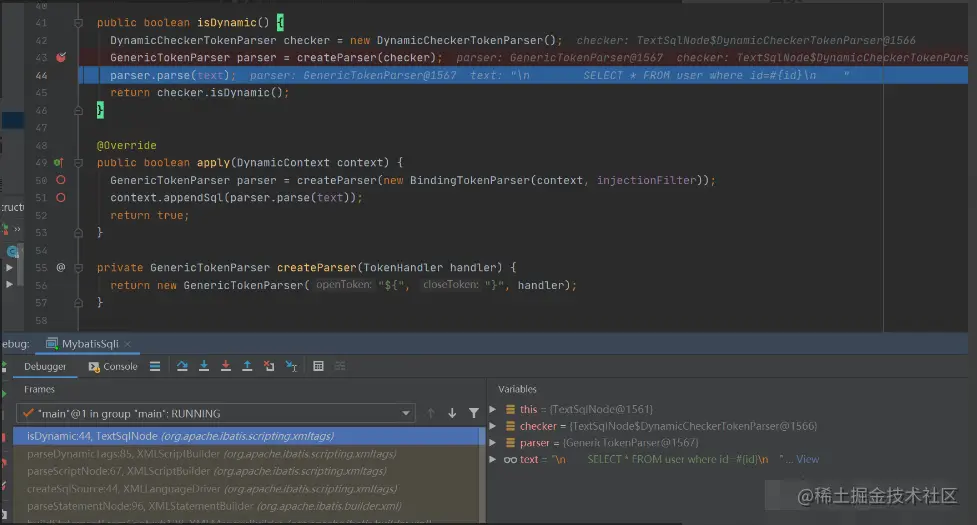Toggle breakpoint at line 51

60,197
